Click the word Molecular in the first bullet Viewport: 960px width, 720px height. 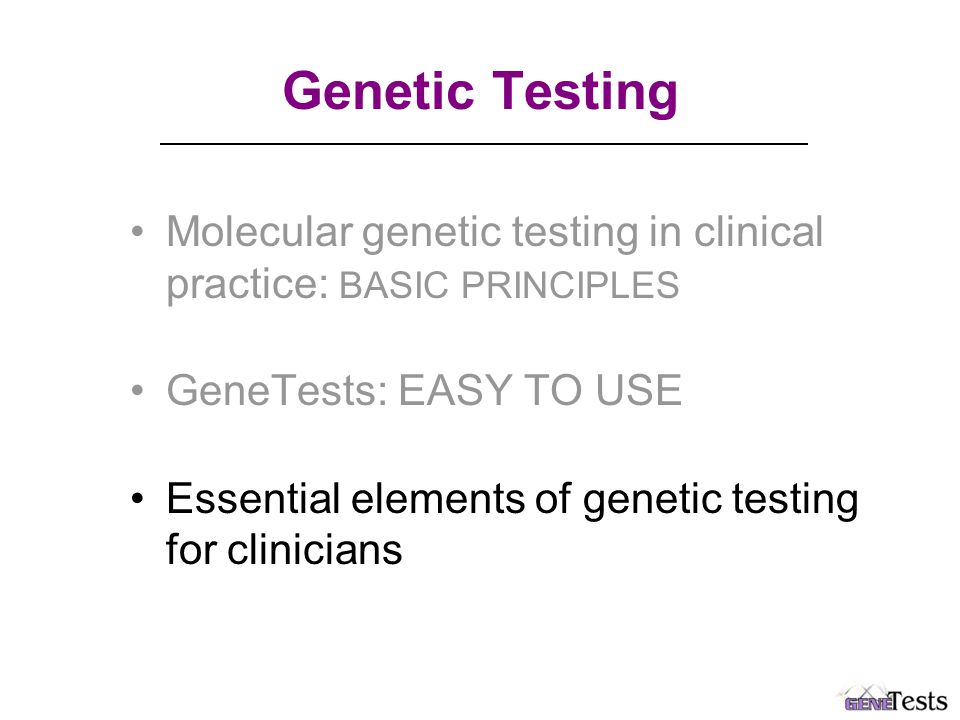[x=260, y=231]
